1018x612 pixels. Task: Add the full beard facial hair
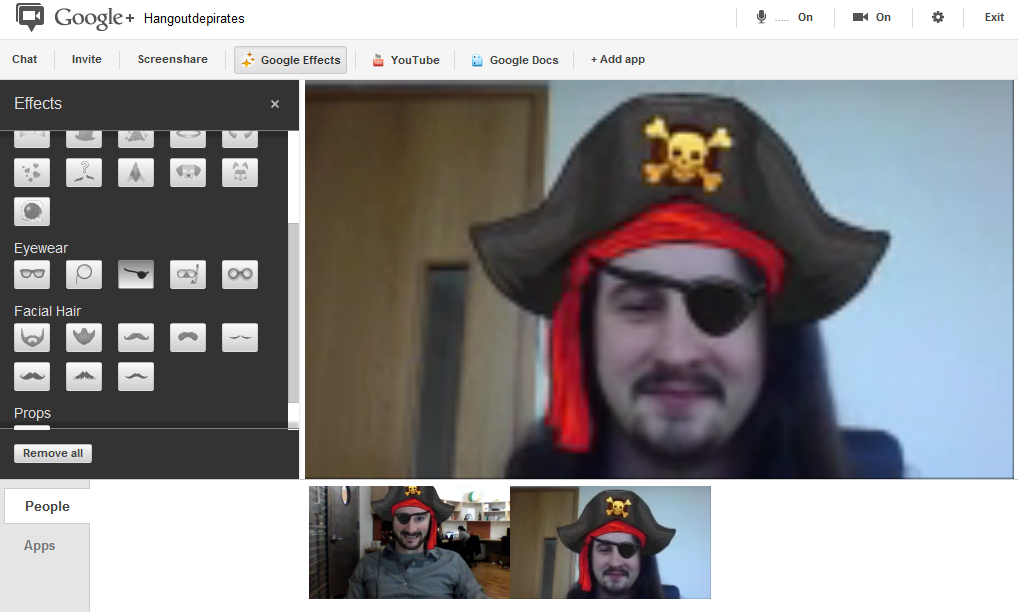pyautogui.click(x=32, y=337)
